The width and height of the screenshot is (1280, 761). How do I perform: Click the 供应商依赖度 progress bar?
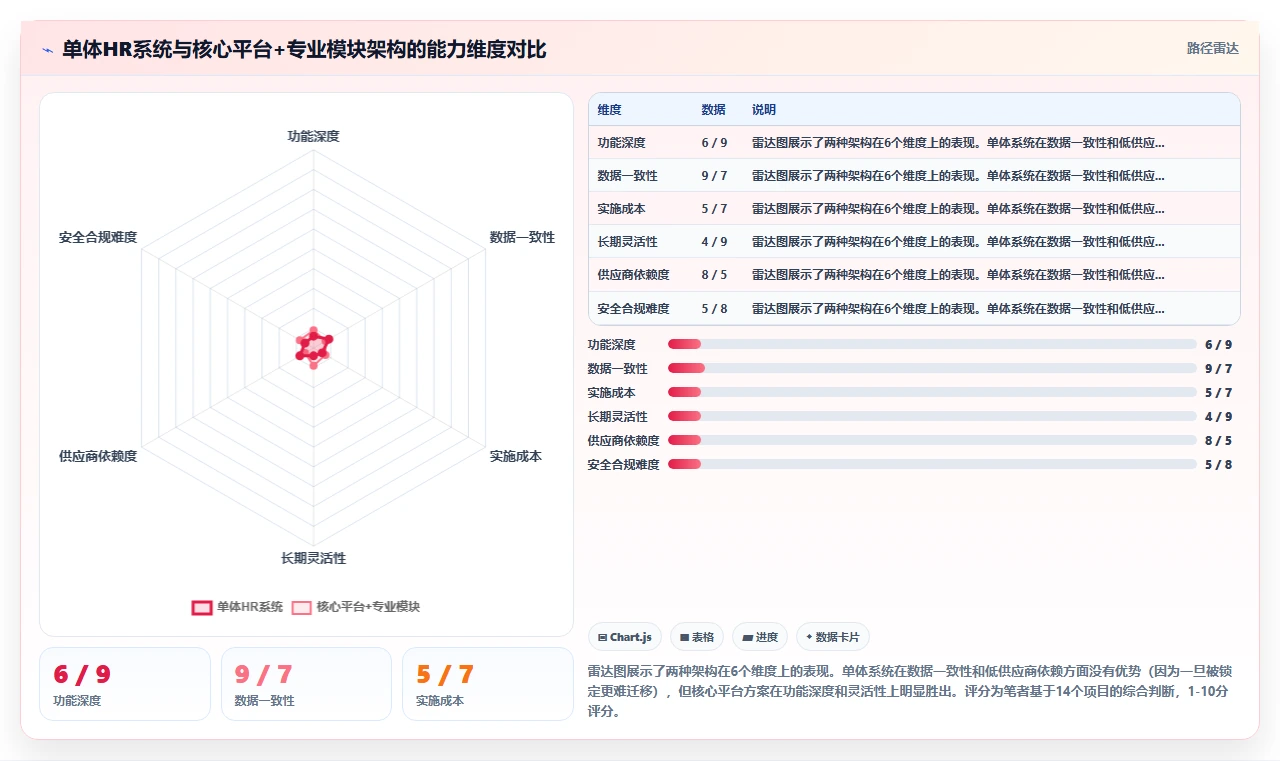pyautogui.click(x=932, y=440)
